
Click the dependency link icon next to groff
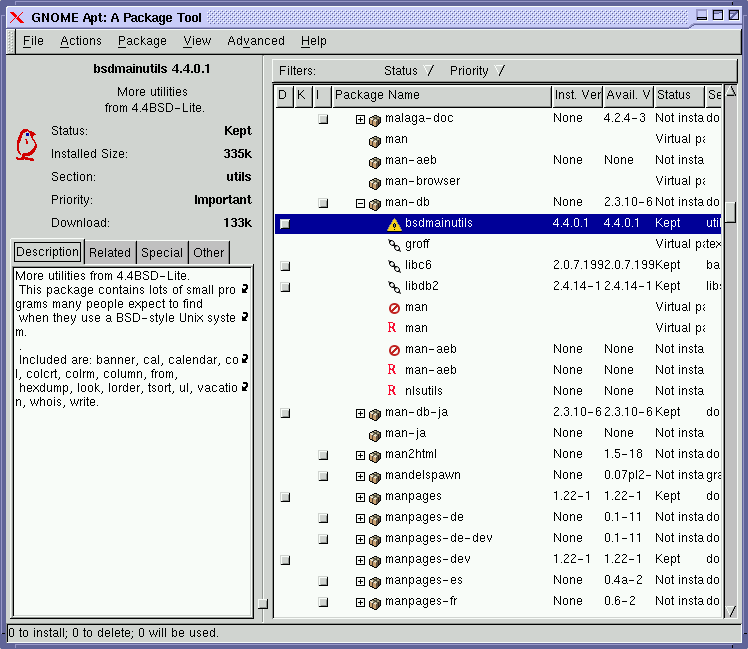(394, 245)
